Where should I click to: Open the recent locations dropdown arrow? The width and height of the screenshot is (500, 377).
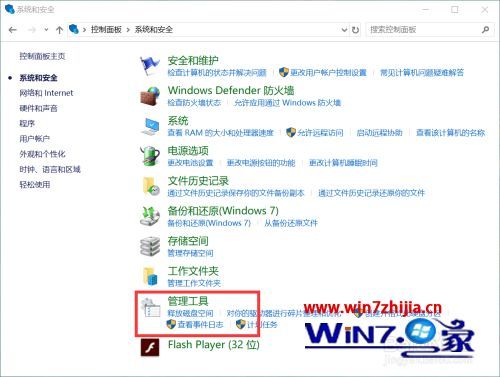pyautogui.click(x=46, y=30)
